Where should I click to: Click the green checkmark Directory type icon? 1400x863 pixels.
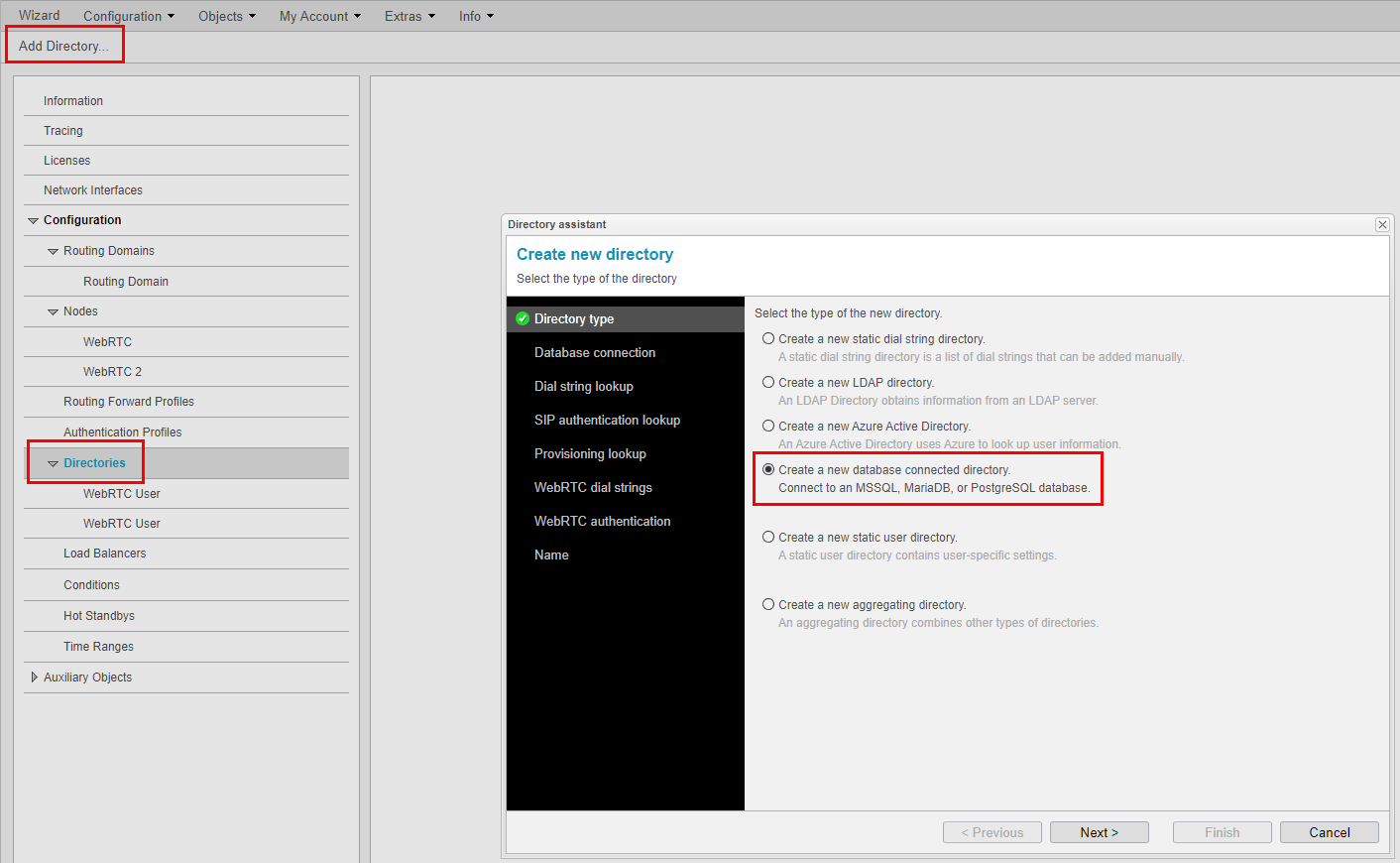pyautogui.click(x=523, y=318)
